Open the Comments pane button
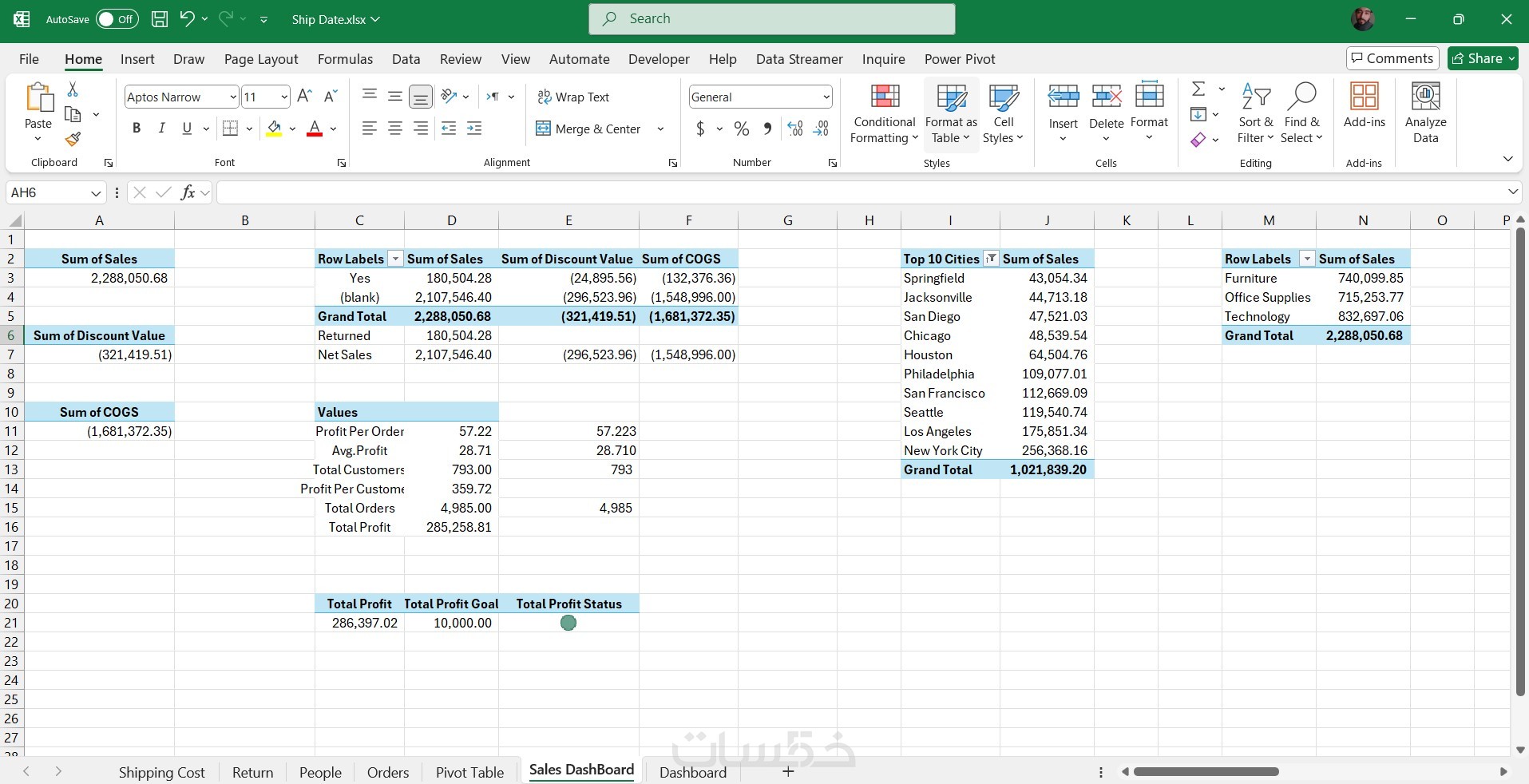 (x=1392, y=58)
